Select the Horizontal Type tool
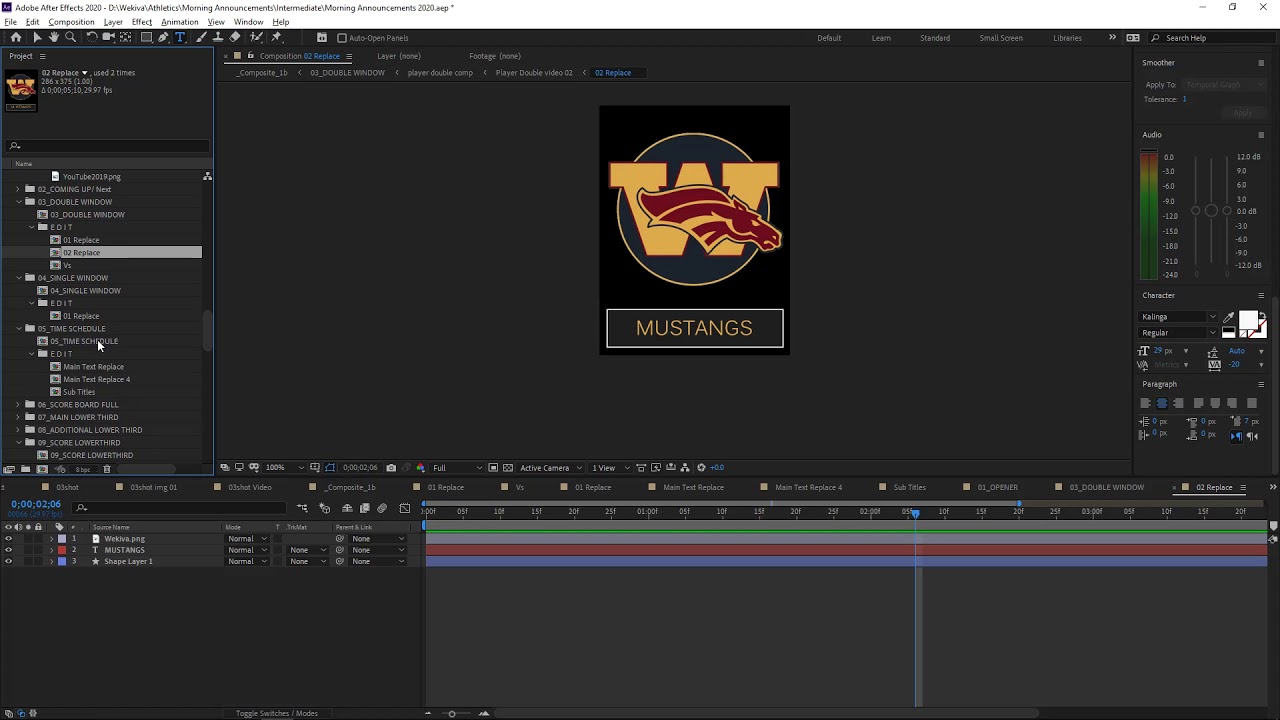Viewport: 1280px width, 720px height. [x=180, y=37]
